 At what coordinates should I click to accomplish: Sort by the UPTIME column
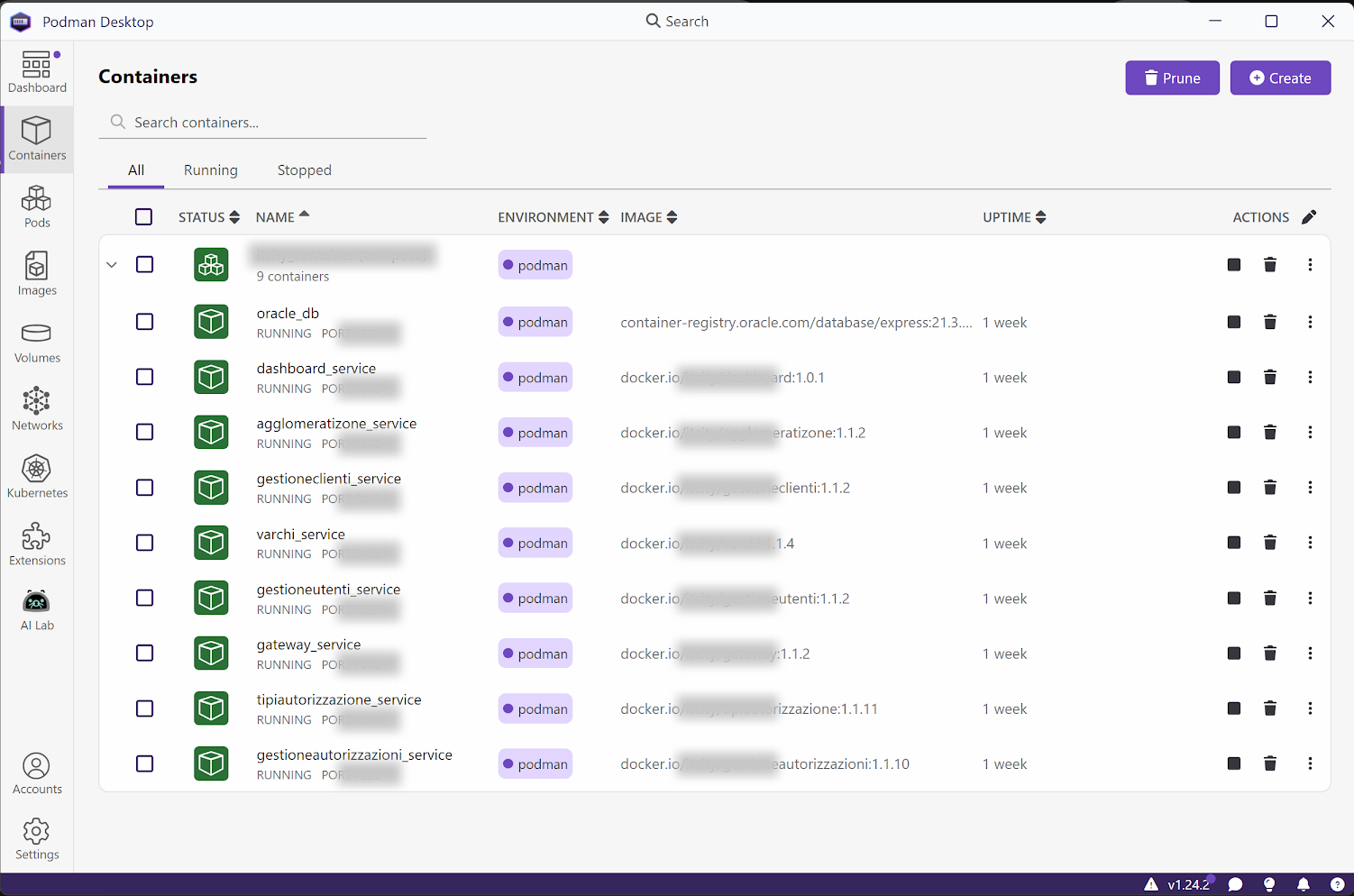coord(1014,217)
